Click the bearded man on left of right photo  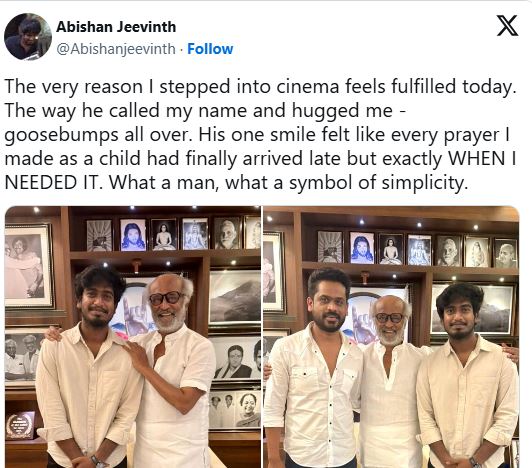tap(314, 368)
